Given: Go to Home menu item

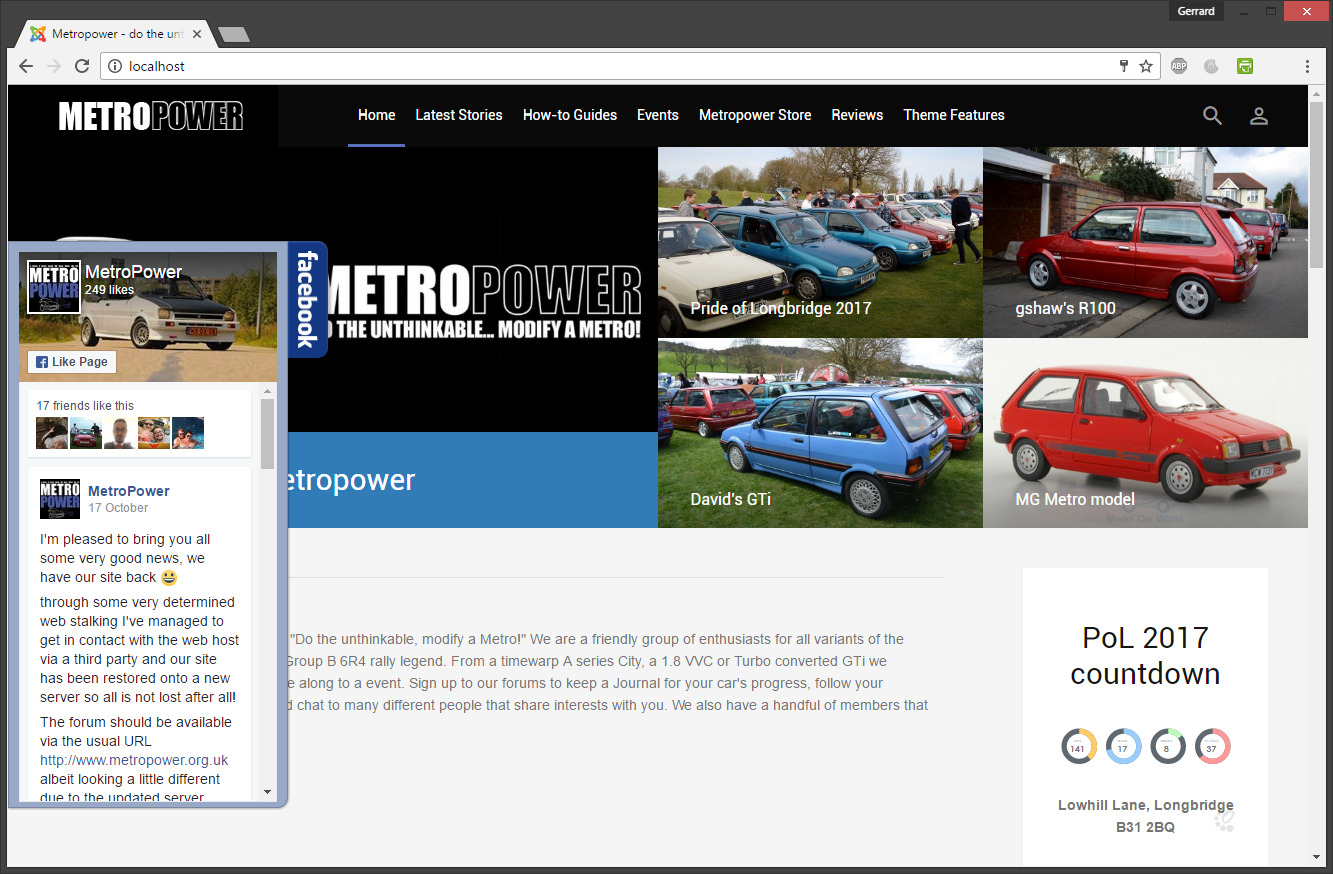Looking at the screenshot, I should [377, 115].
